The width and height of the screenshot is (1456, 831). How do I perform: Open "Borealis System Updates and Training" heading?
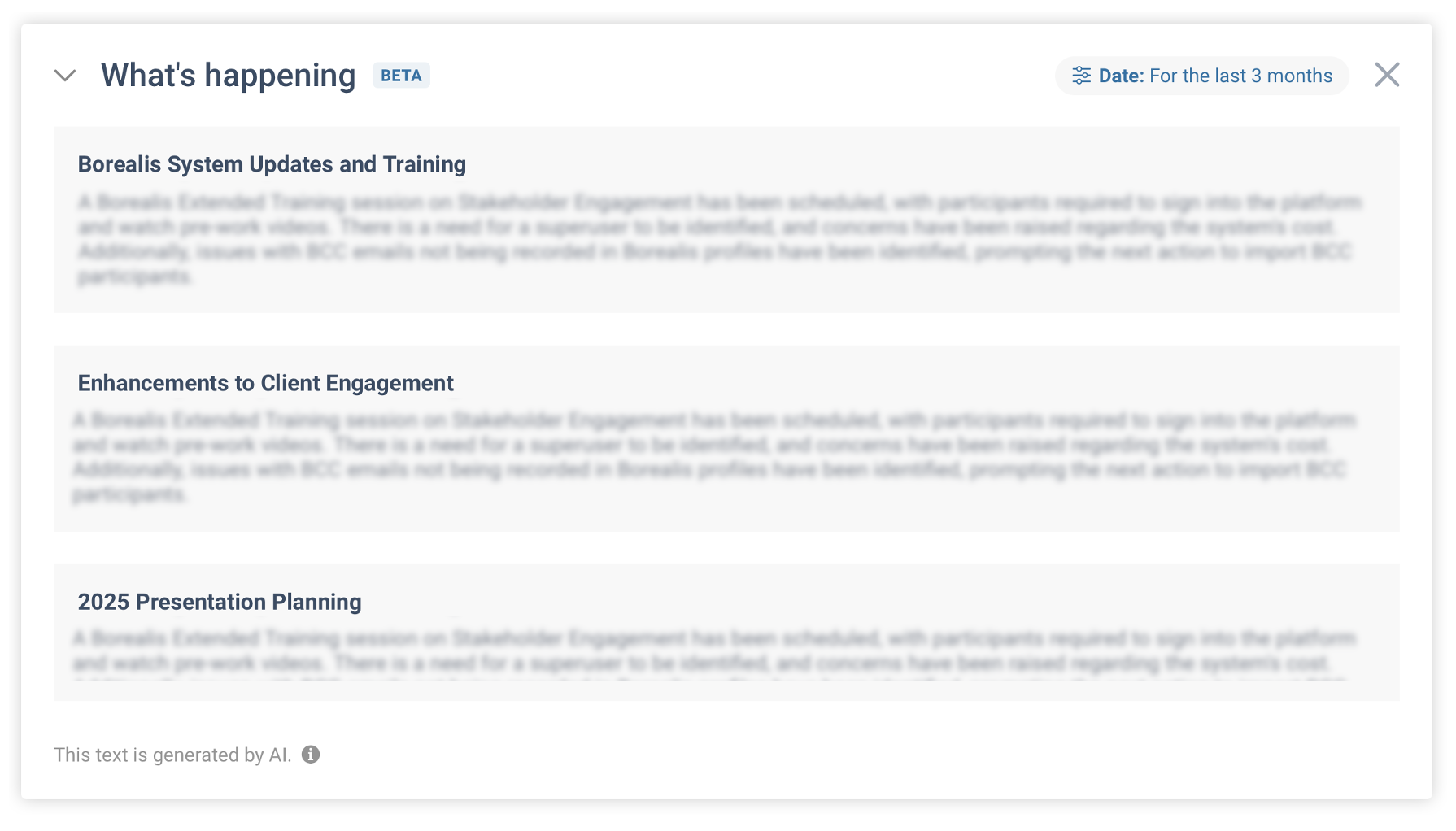pos(272,164)
